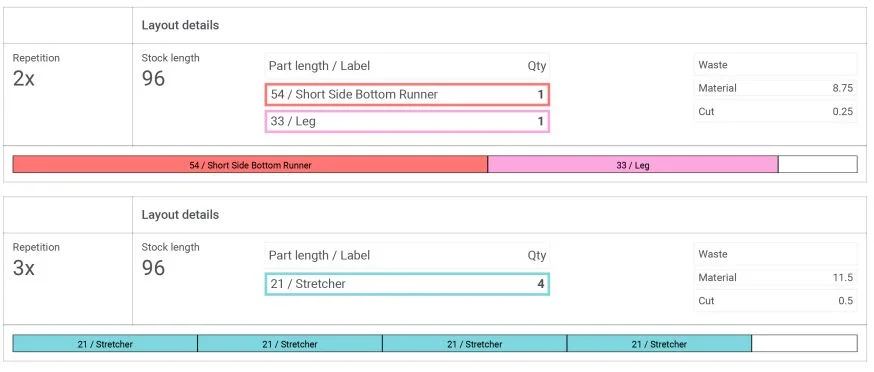Click the first 21 / Stretcher bar segment

[105, 344]
